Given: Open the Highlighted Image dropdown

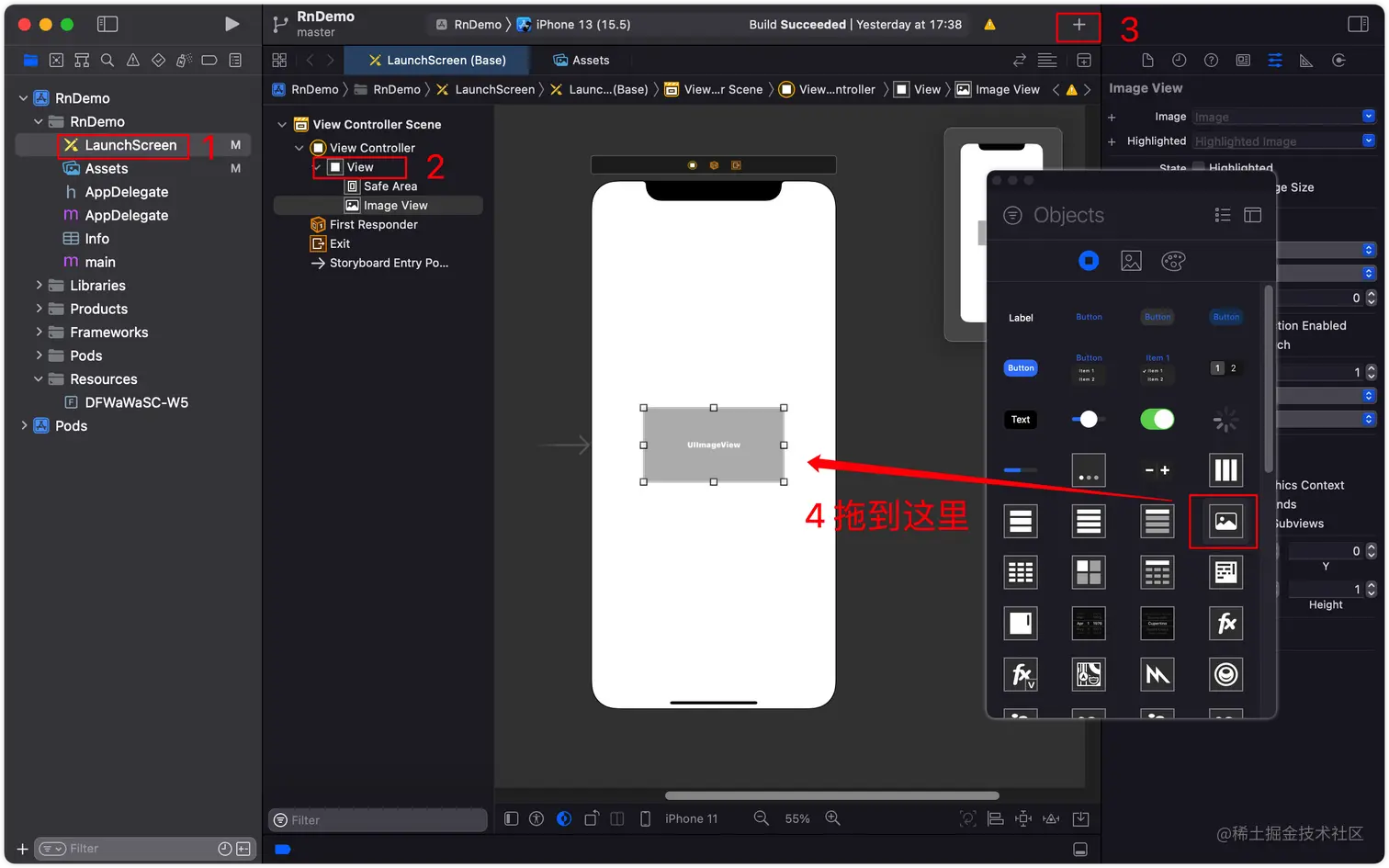Looking at the screenshot, I should coord(1369,141).
